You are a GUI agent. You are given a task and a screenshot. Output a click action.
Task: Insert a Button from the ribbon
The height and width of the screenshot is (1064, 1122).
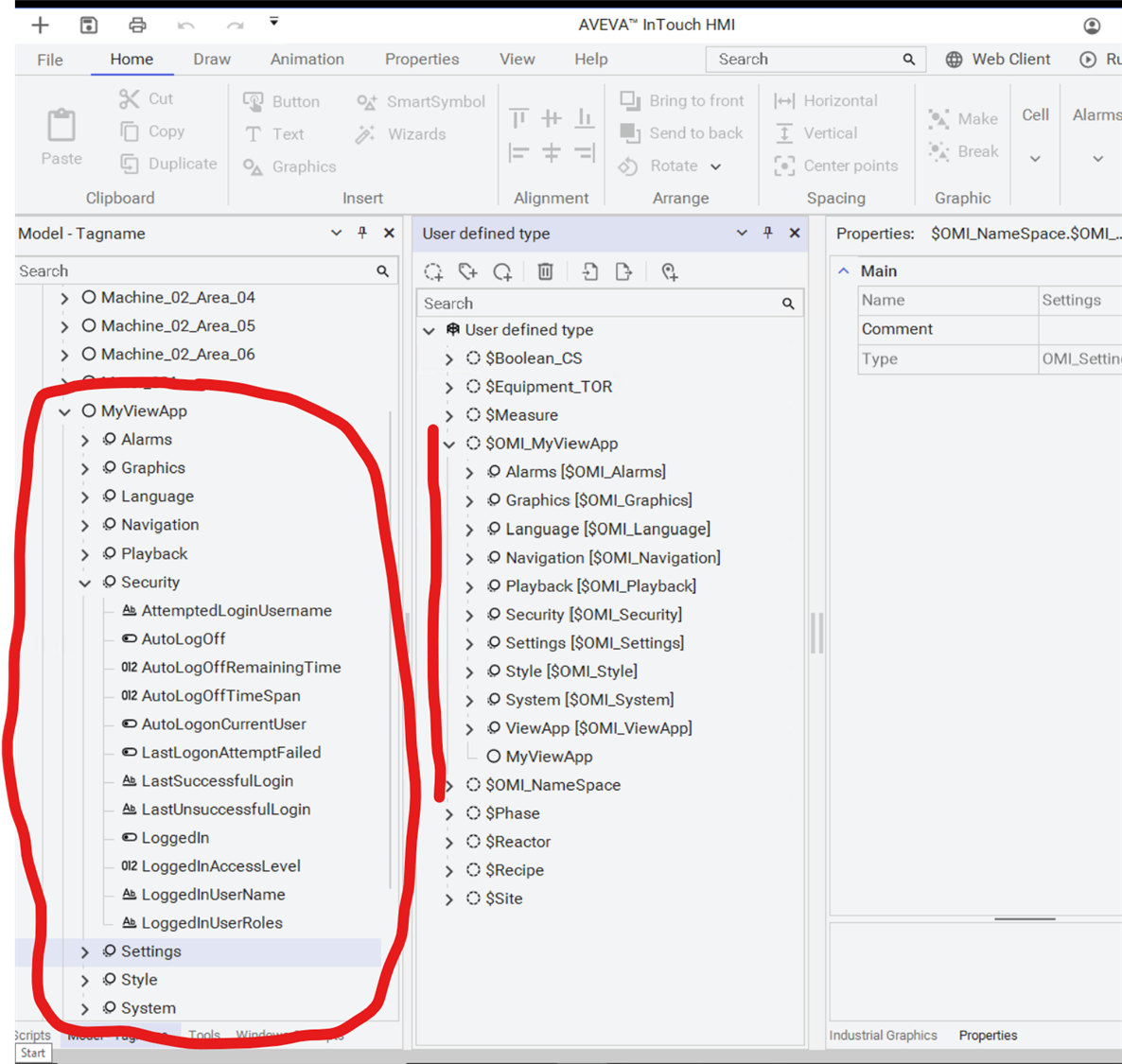point(281,101)
